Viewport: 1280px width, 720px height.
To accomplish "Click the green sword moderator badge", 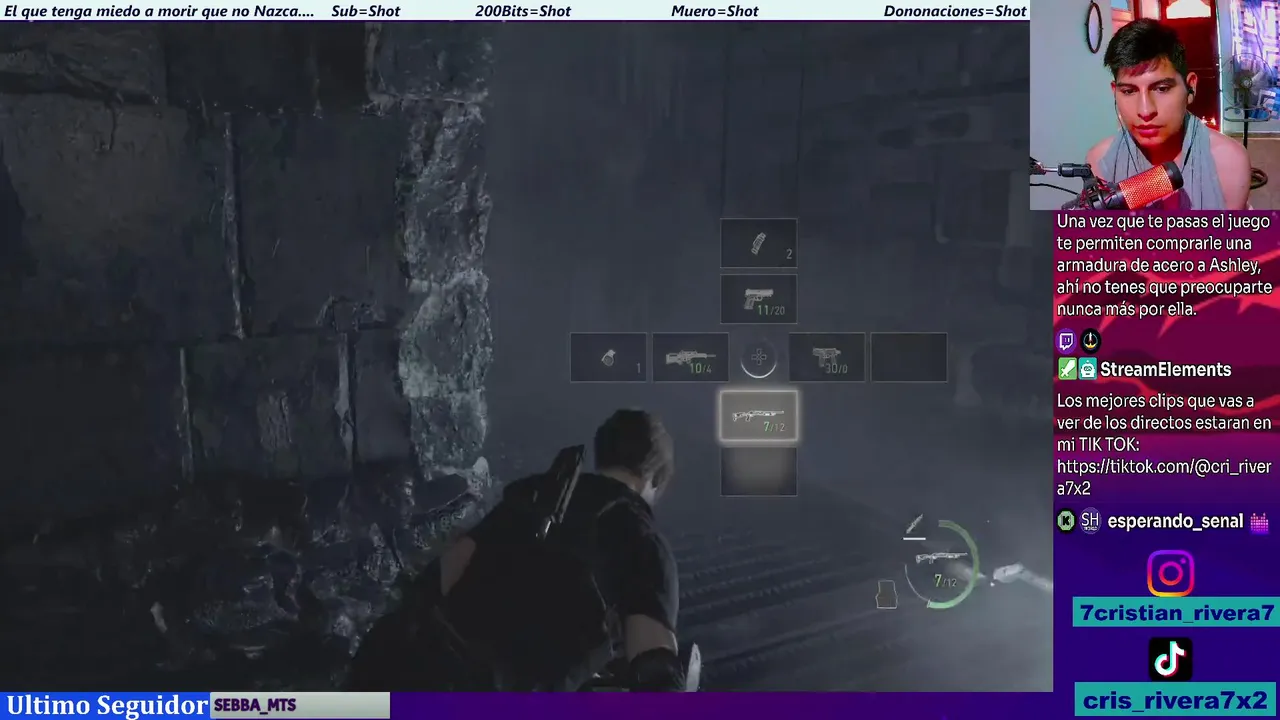I will coord(1067,369).
